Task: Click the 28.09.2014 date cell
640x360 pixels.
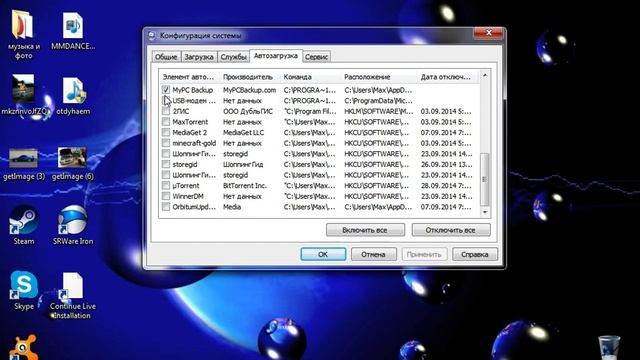Action: point(447,185)
